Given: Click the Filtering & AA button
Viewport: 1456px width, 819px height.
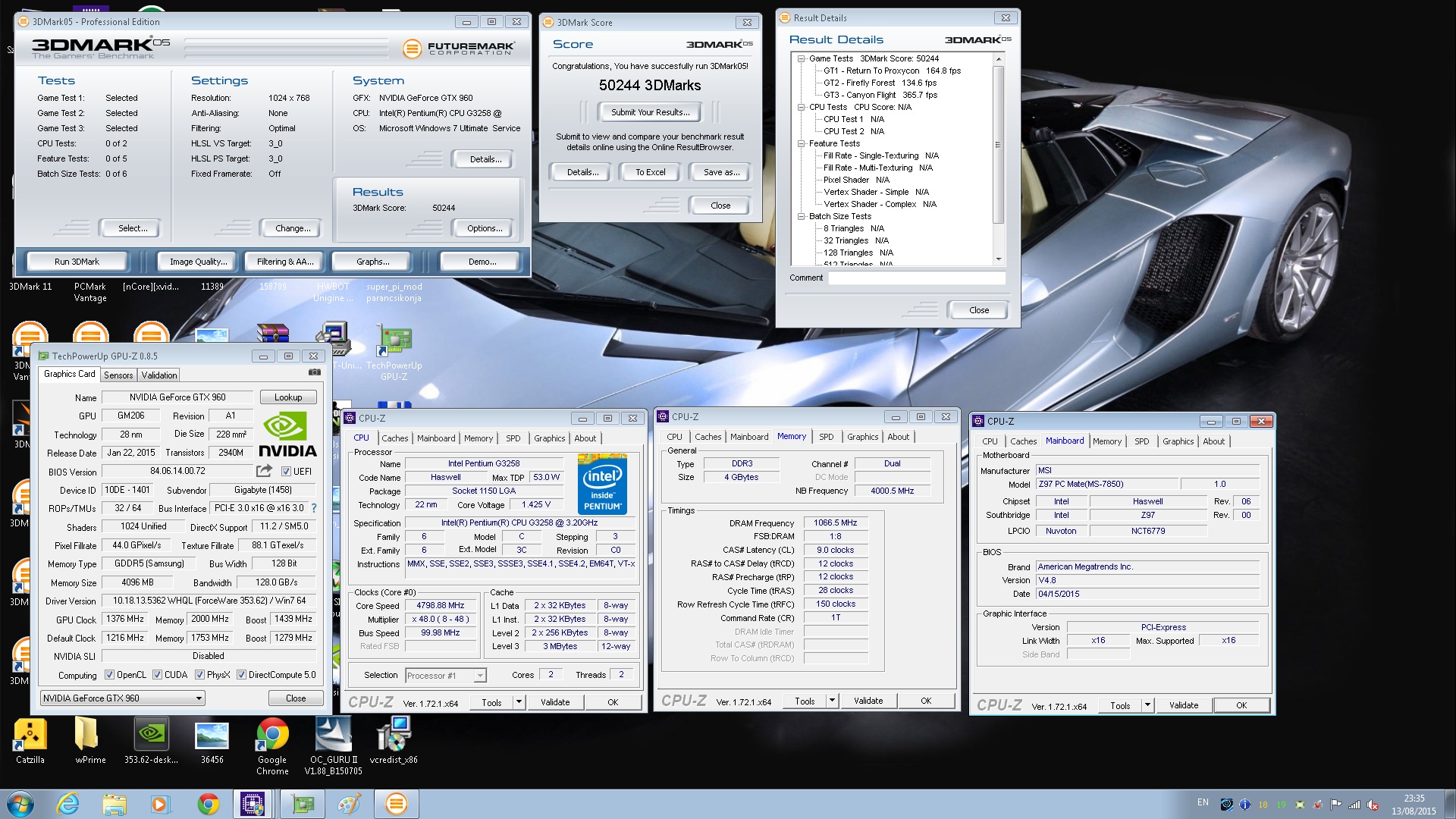Looking at the screenshot, I should (285, 262).
